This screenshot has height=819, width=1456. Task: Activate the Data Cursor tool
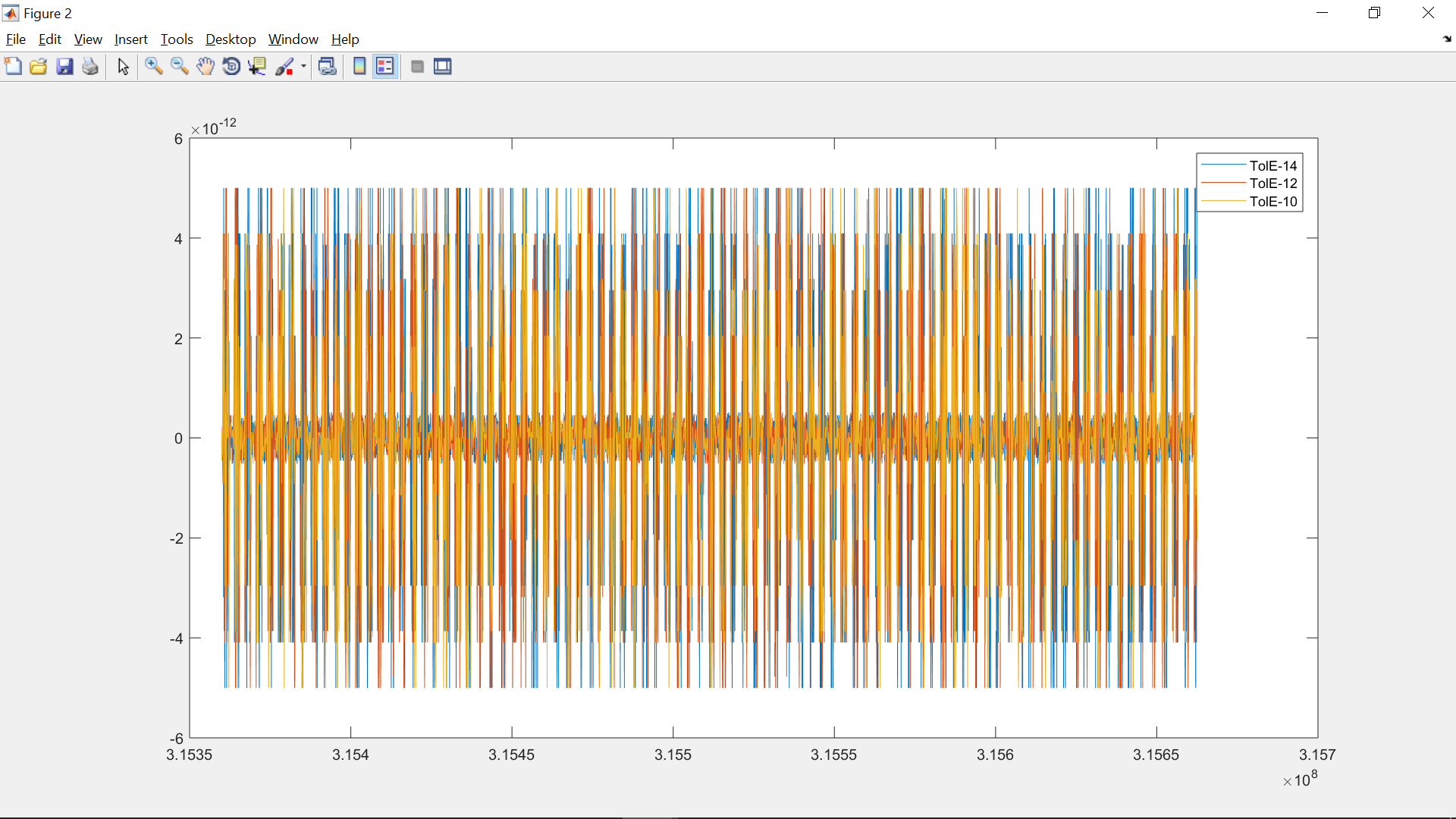[257, 67]
